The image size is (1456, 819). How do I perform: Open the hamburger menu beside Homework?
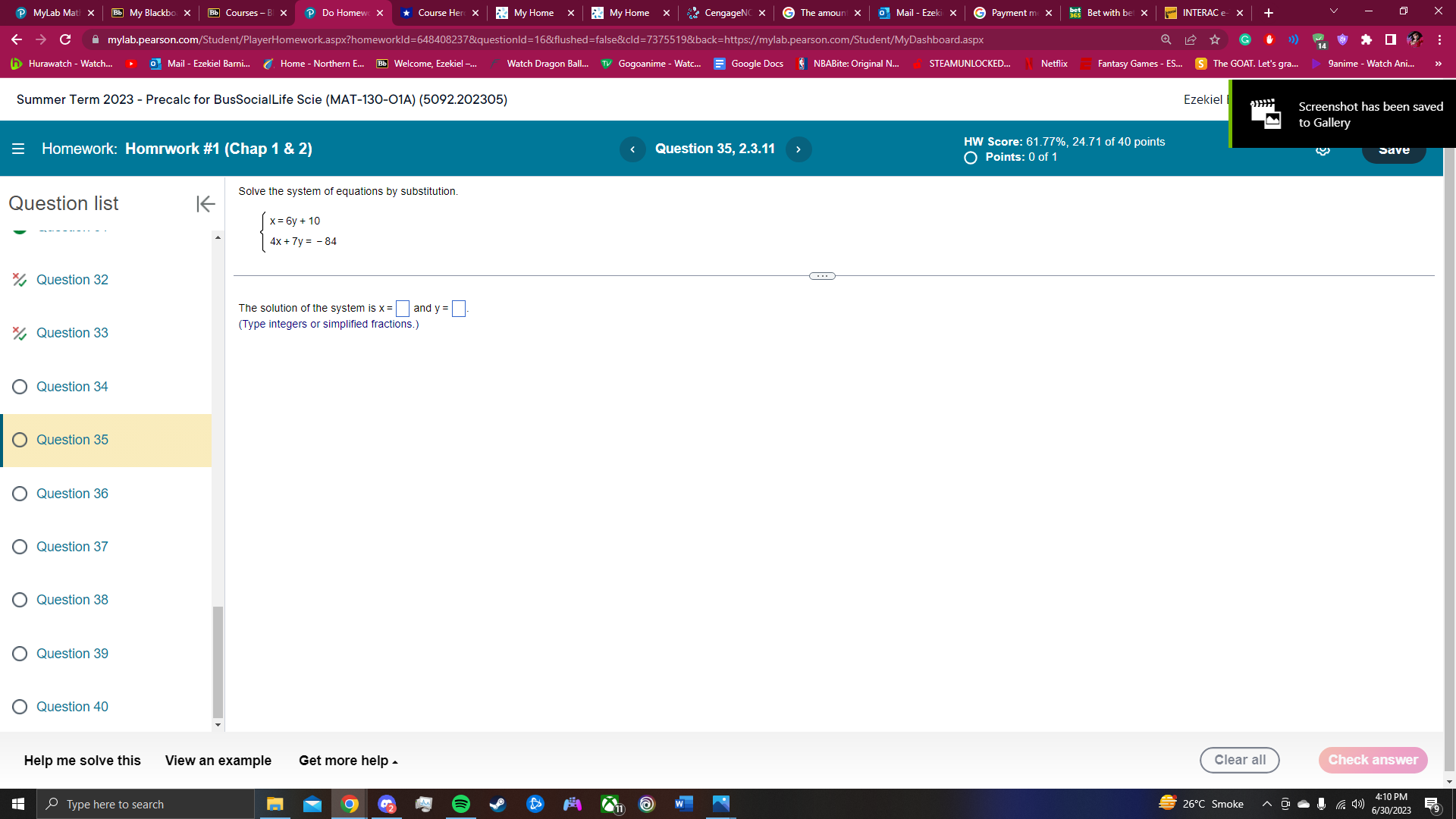point(18,149)
